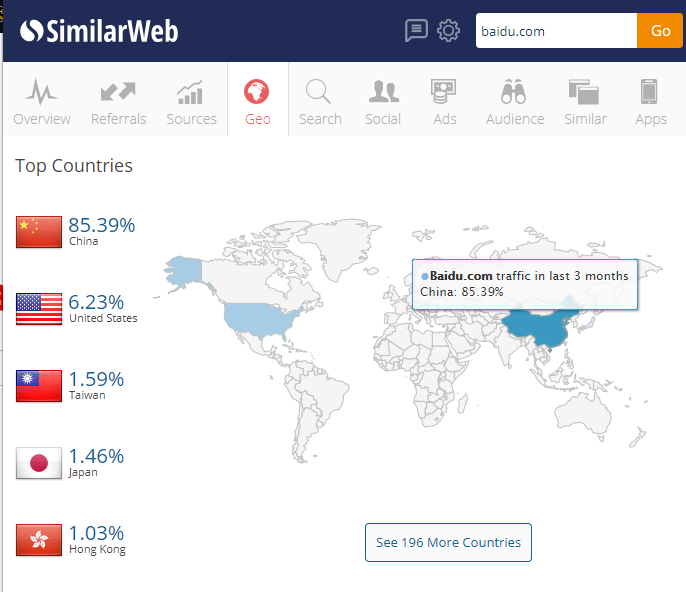
Task: Open the Audience tab
Action: pyautogui.click(x=514, y=102)
